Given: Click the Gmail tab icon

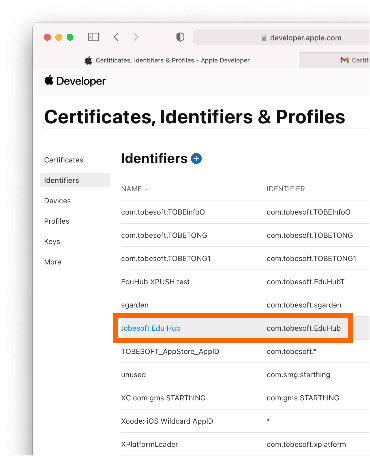Looking at the screenshot, I should tap(344, 60).
